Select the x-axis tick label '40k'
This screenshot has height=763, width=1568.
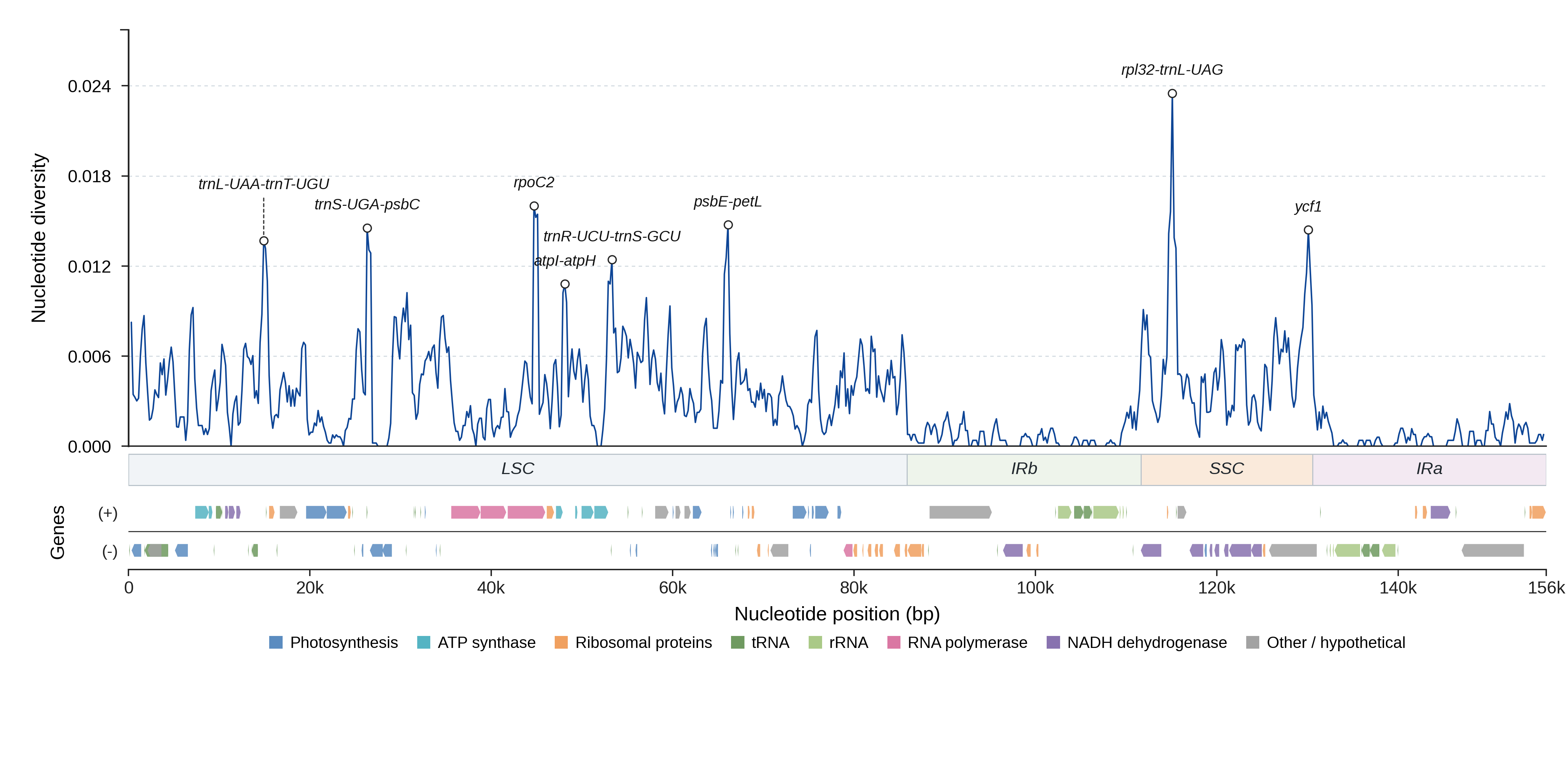coord(491,588)
